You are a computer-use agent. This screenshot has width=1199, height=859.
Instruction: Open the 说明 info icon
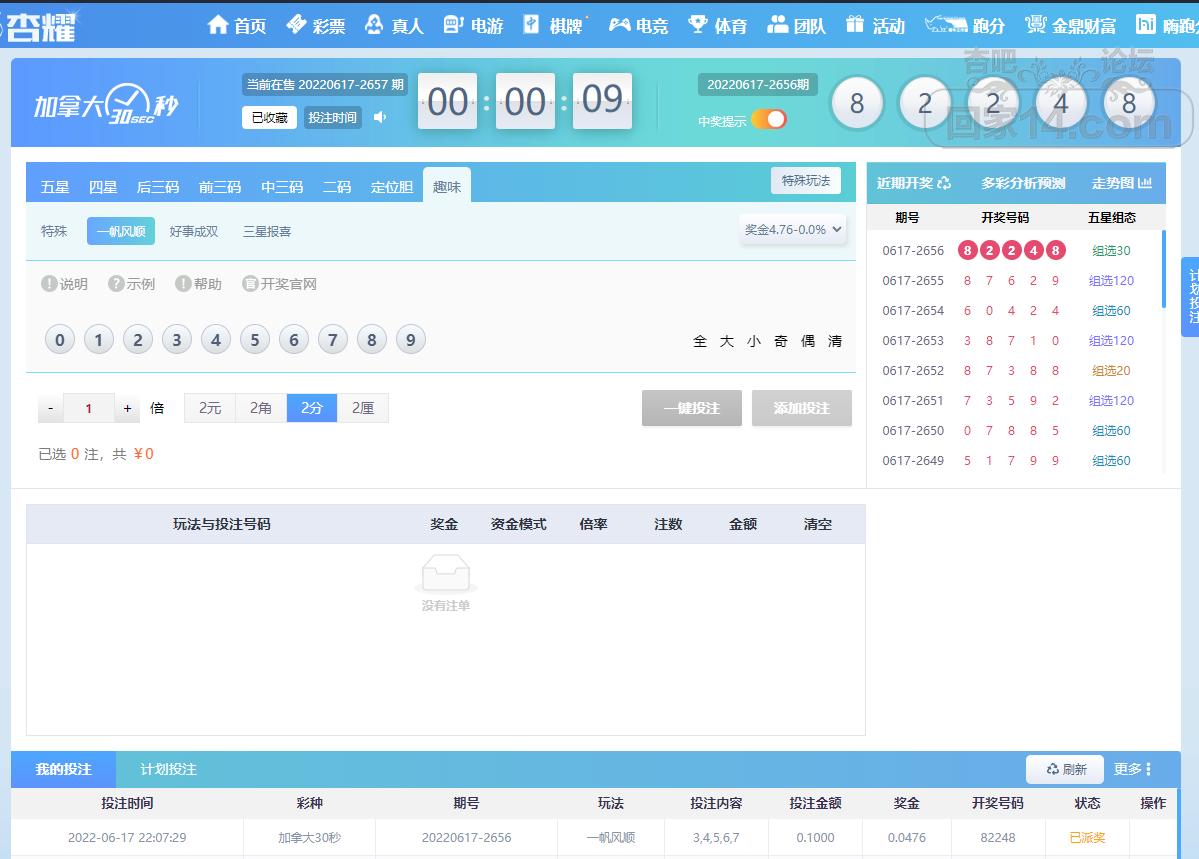click(x=49, y=284)
